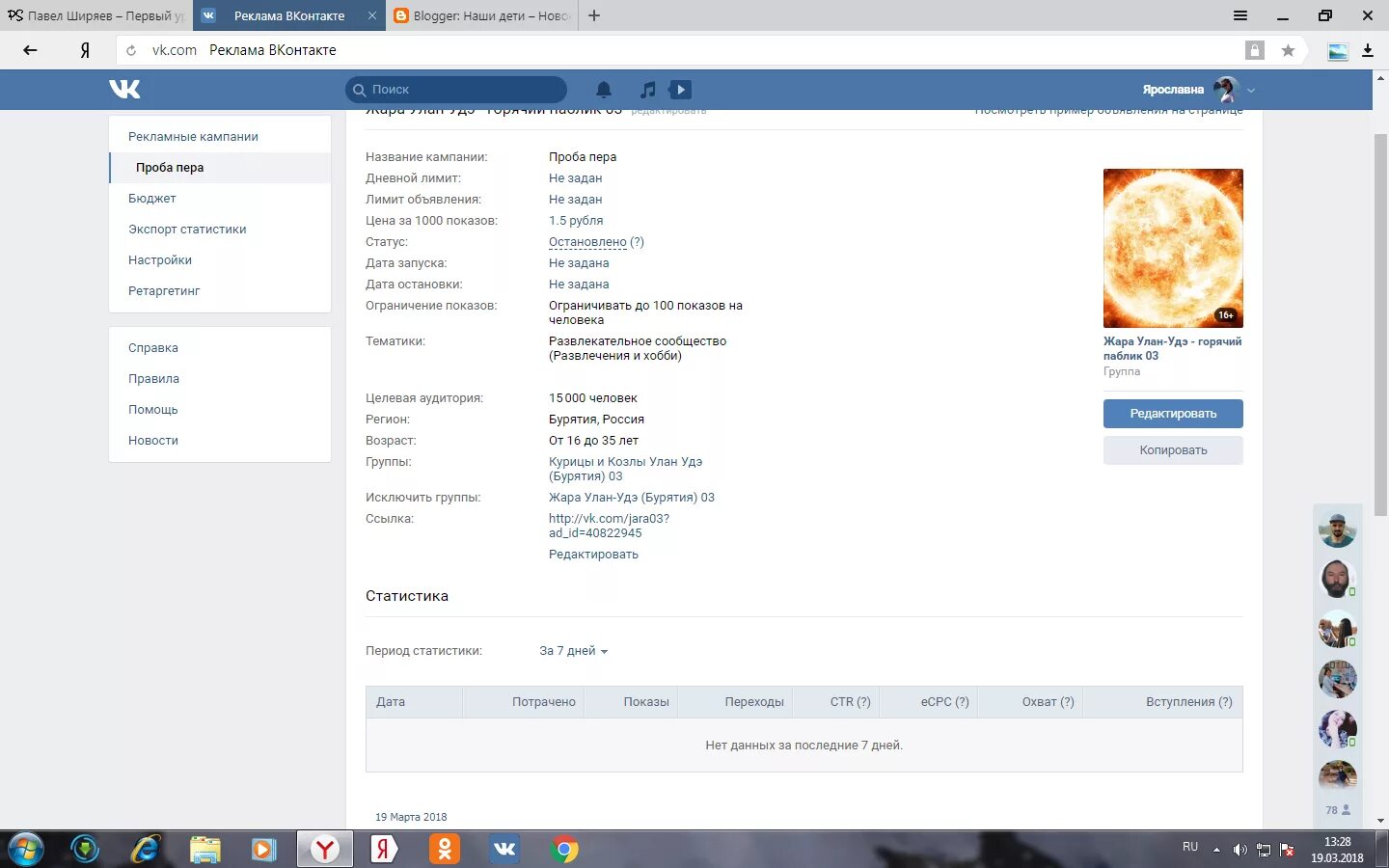Click the address bar vk.com
This screenshot has height=868, width=1389.
point(174,50)
